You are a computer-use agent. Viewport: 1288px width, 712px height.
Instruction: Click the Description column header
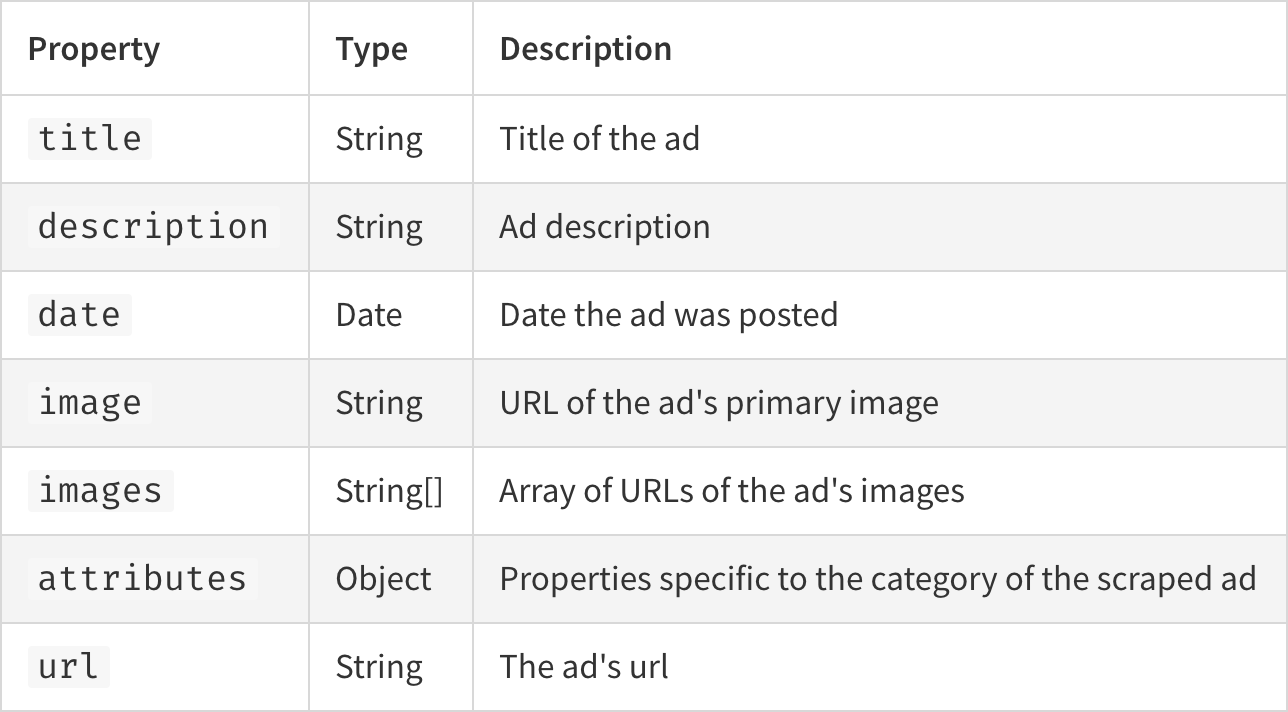[585, 49]
